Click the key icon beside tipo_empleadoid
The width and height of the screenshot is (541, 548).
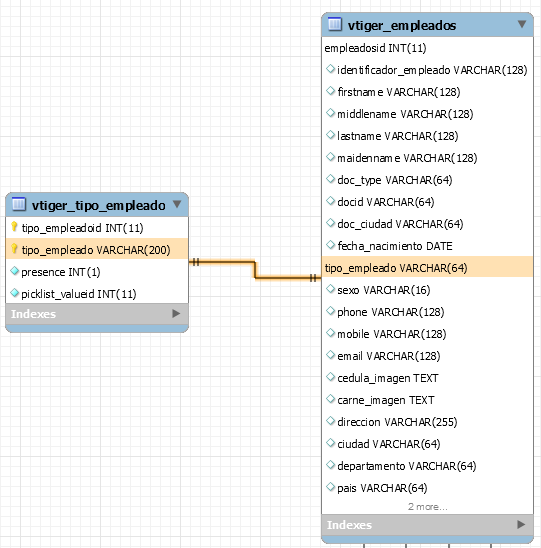(x=14, y=227)
